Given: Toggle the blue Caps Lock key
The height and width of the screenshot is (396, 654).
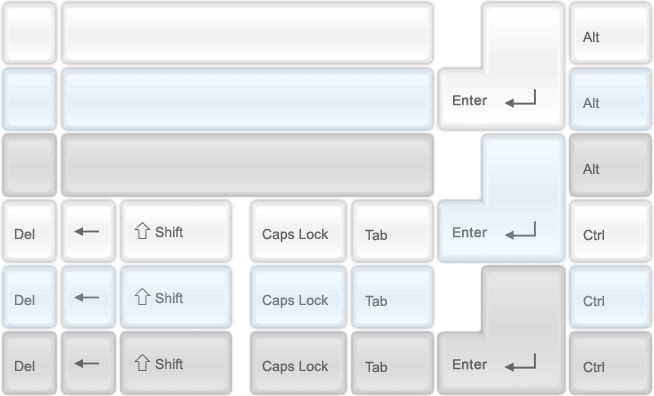Looking at the screenshot, I should pyautogui.click(x=298, y=297).
